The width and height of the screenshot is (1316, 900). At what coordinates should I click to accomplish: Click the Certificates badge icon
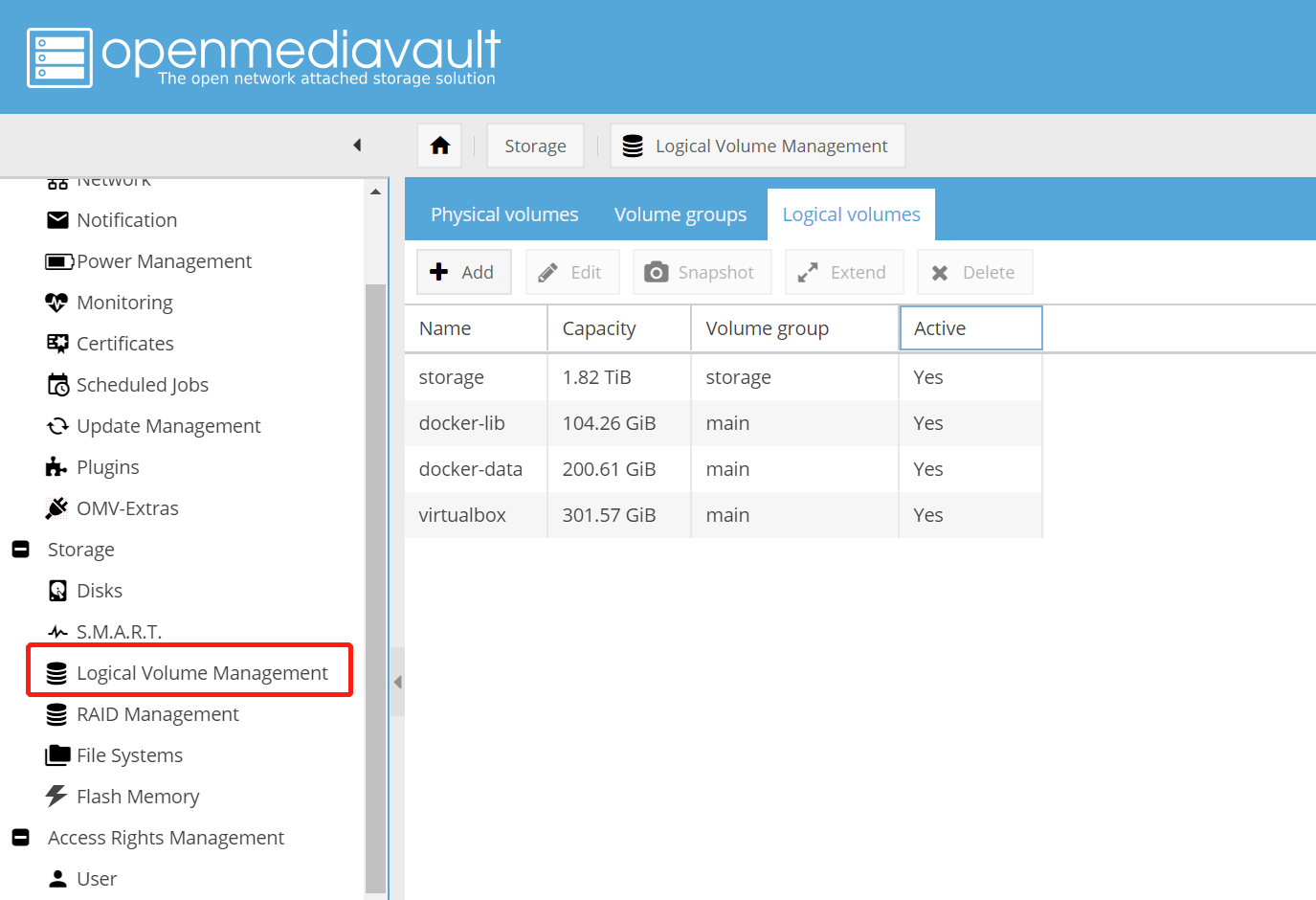(x=57, y=344)
